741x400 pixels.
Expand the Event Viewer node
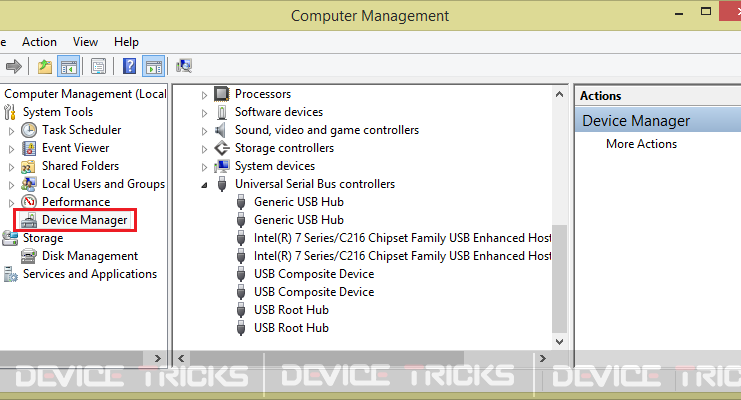click(x=11, y=149)
